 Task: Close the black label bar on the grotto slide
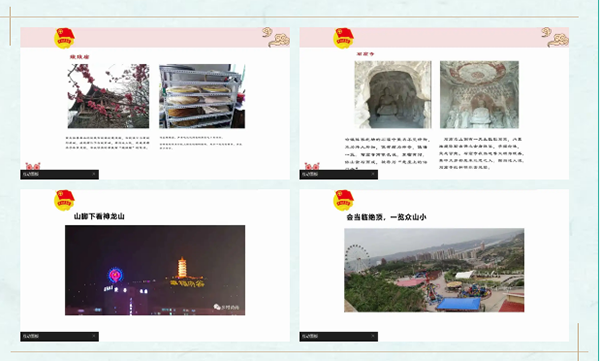373,174
